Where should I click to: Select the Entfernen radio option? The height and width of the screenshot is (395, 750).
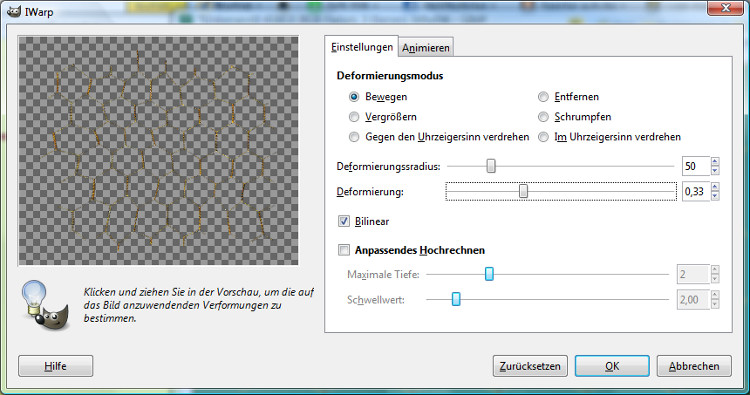click(543, 97)
